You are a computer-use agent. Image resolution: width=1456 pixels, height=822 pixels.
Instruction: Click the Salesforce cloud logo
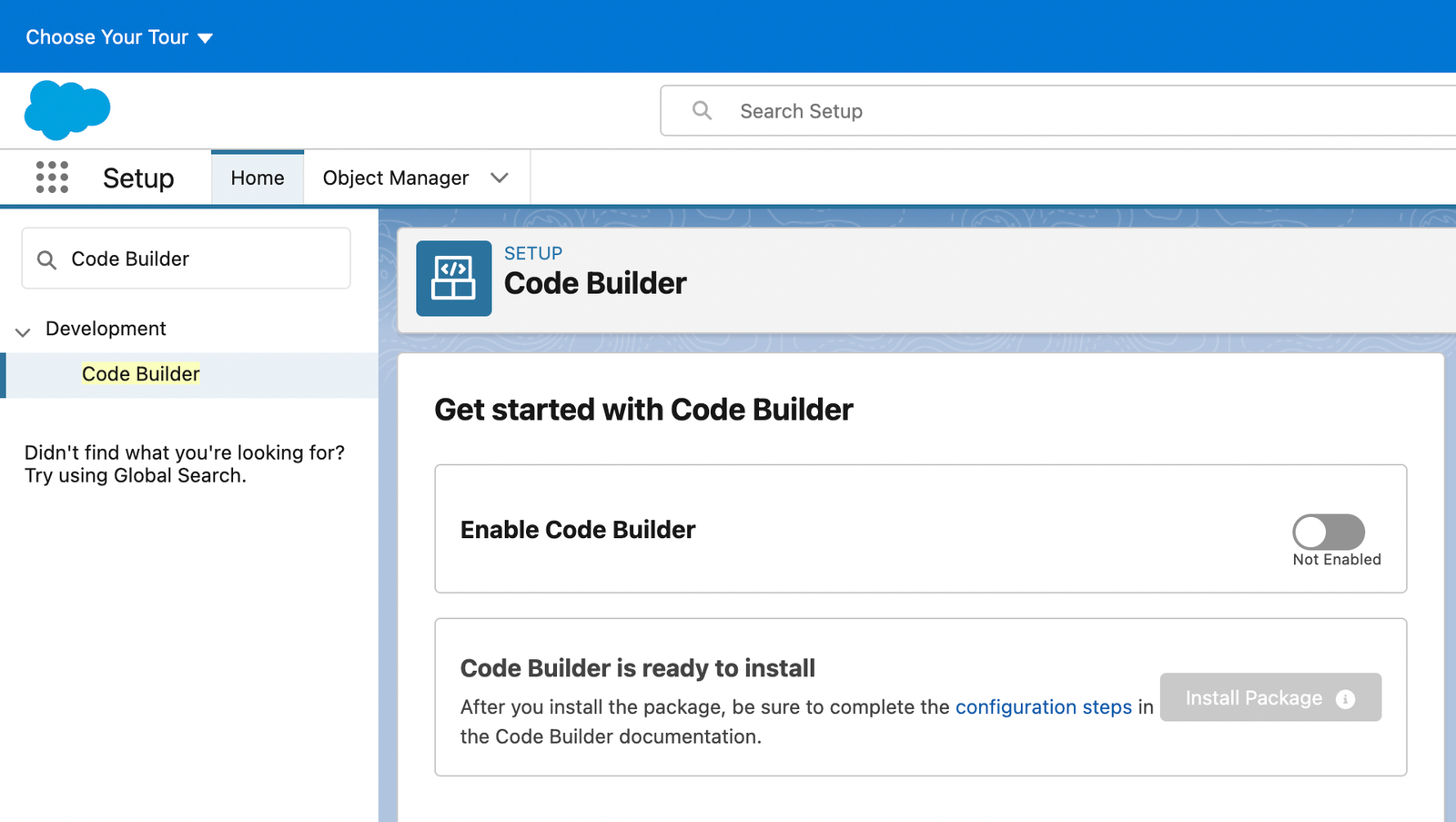[x=67, y=109]
